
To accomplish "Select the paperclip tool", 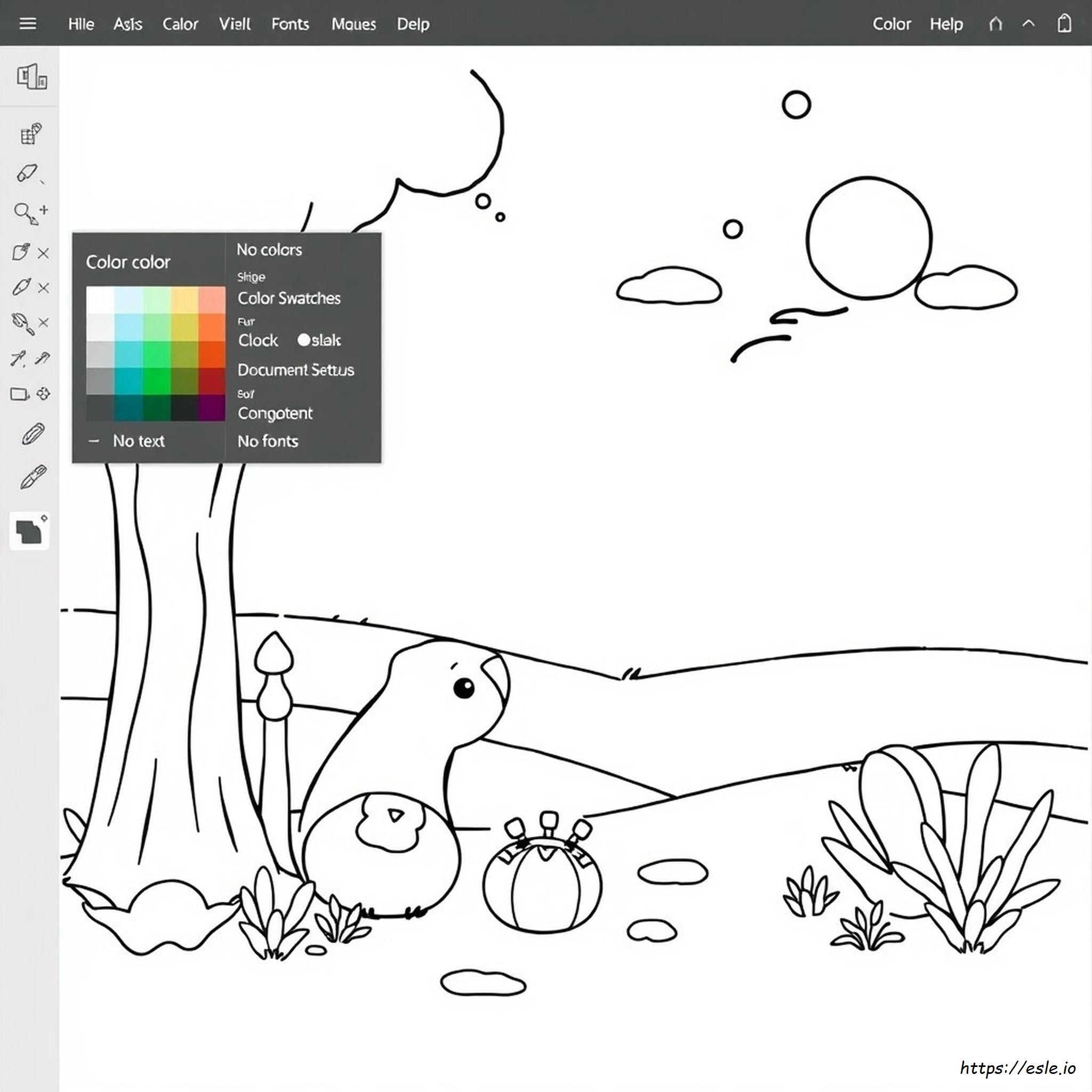I will tap(33, 434).
